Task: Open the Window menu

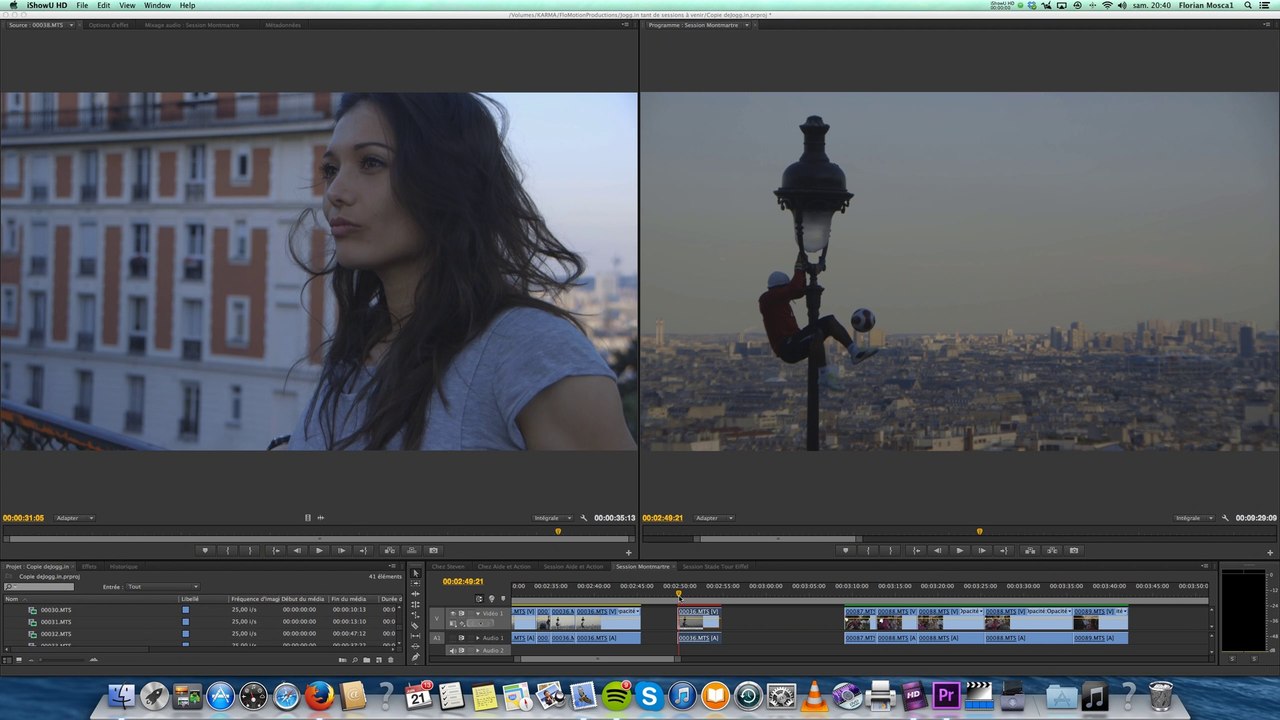Action: [157, 6]
